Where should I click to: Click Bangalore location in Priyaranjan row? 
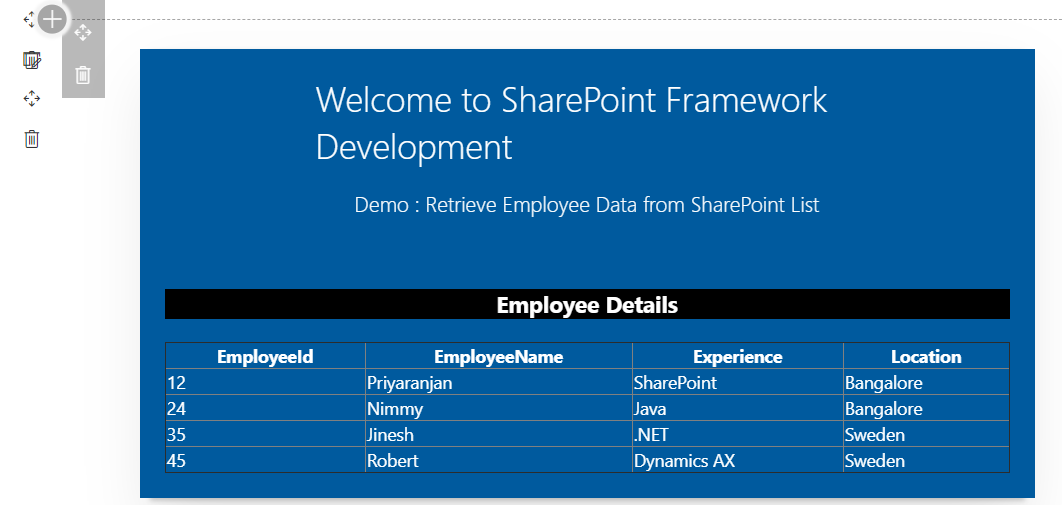pos(927,382)
